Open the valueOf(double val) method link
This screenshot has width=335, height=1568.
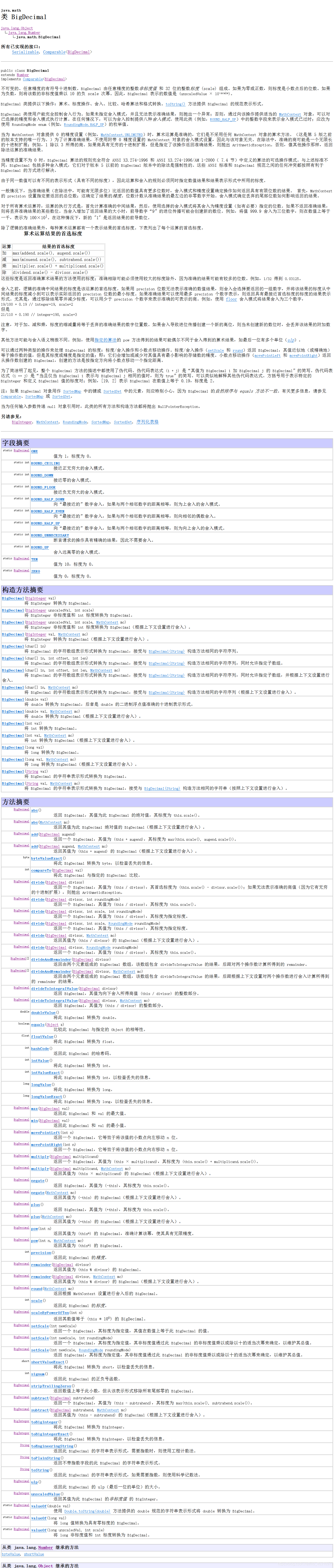click(39, 1506)
